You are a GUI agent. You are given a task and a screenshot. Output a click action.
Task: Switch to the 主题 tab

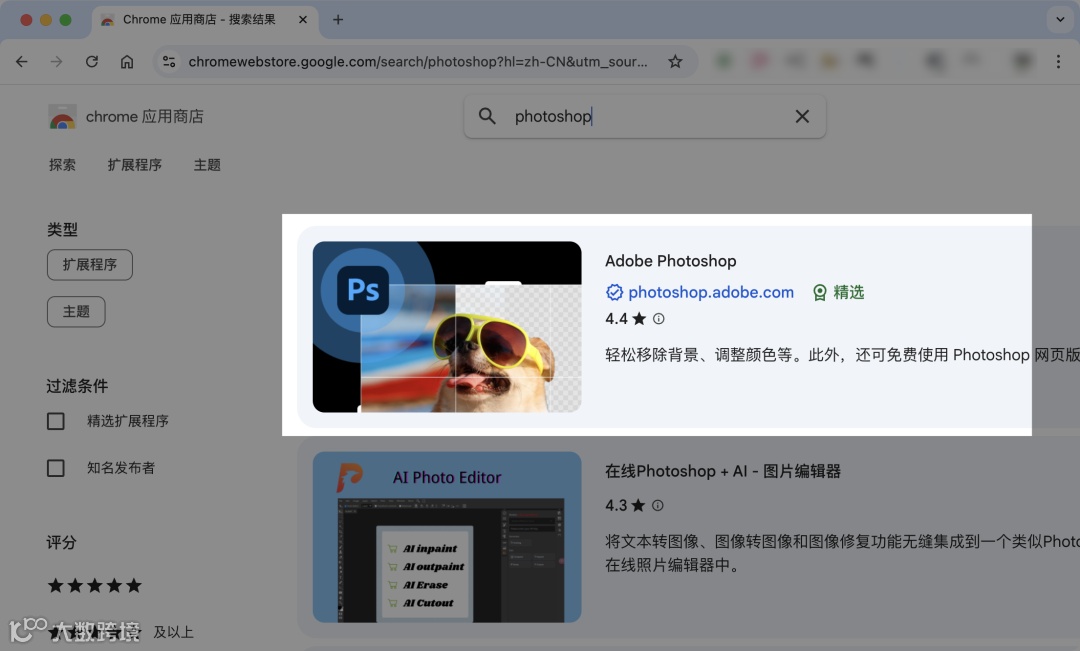pos(207,165)
